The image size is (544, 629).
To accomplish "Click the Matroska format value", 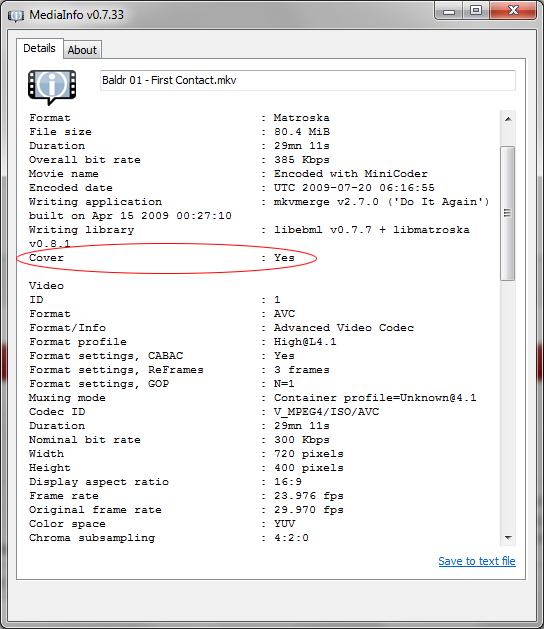I will [x=302, y=118].
